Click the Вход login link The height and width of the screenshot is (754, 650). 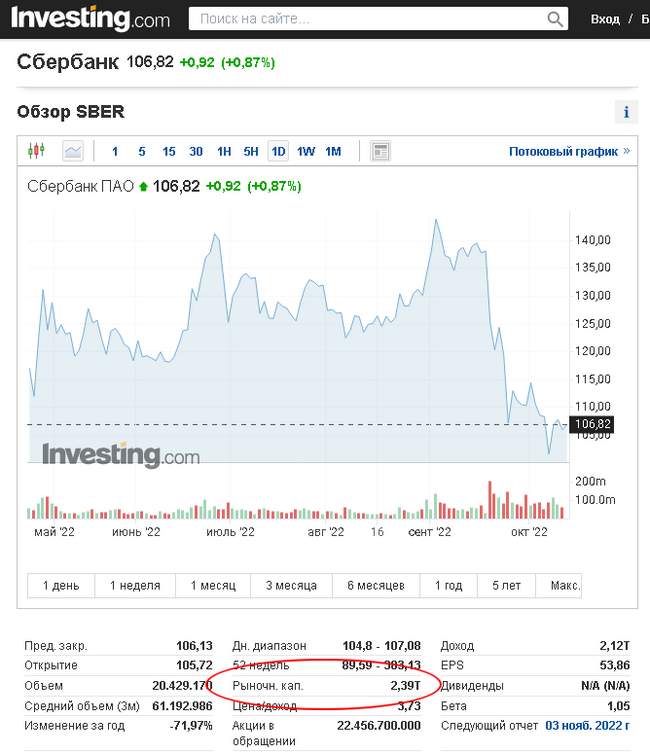[605, 19]
